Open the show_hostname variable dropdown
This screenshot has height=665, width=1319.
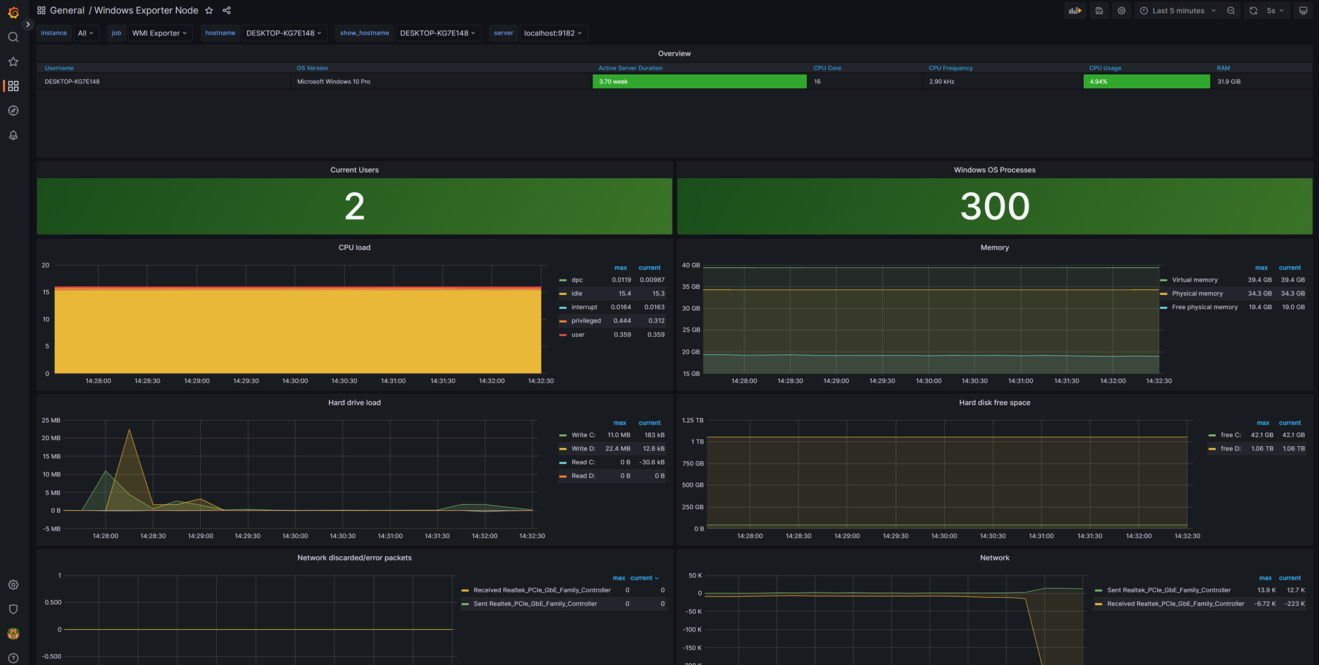(437, 33)
